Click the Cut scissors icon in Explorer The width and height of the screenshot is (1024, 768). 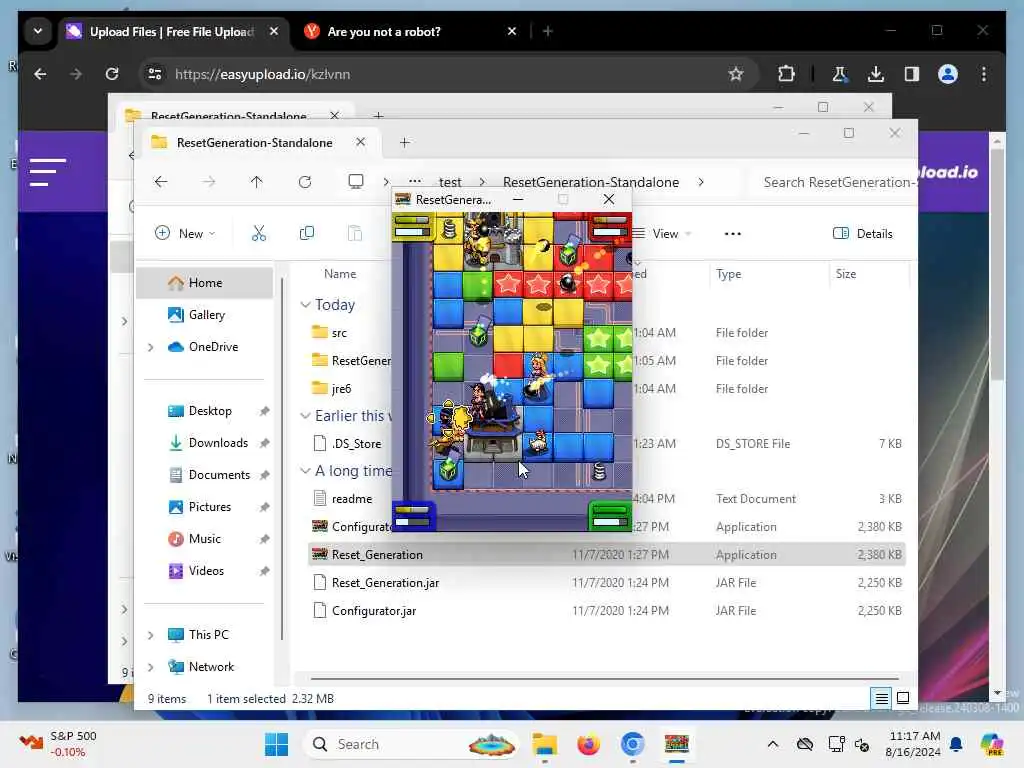(x=259, y=233)
